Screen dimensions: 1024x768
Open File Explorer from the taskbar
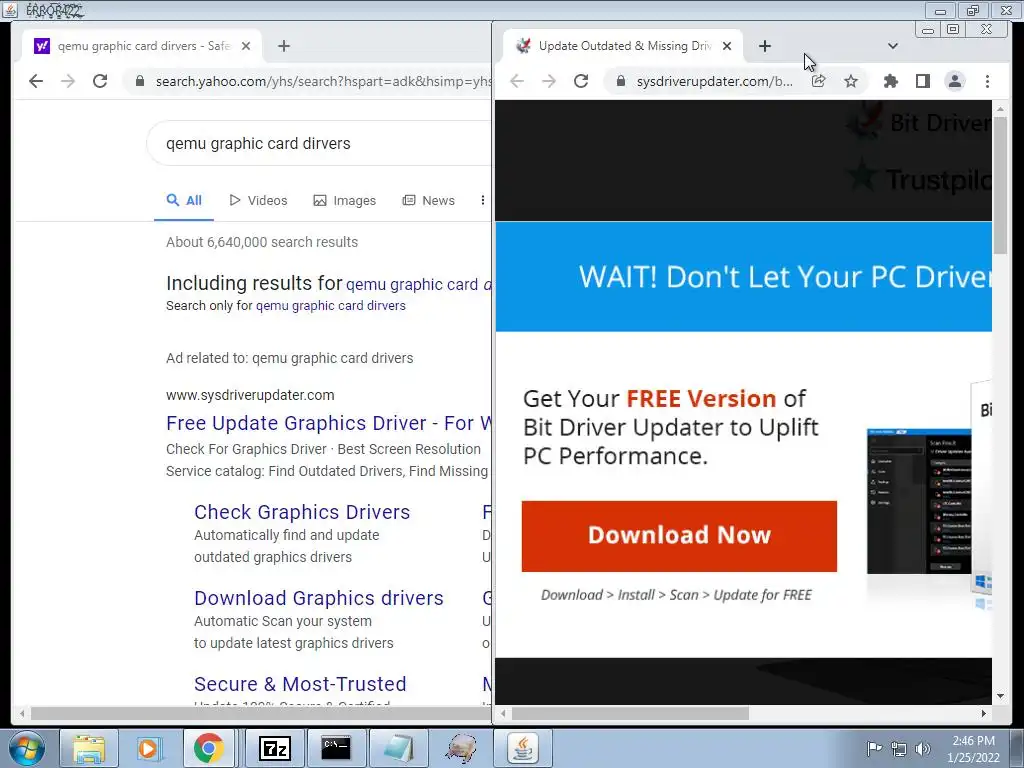(89, 748)
